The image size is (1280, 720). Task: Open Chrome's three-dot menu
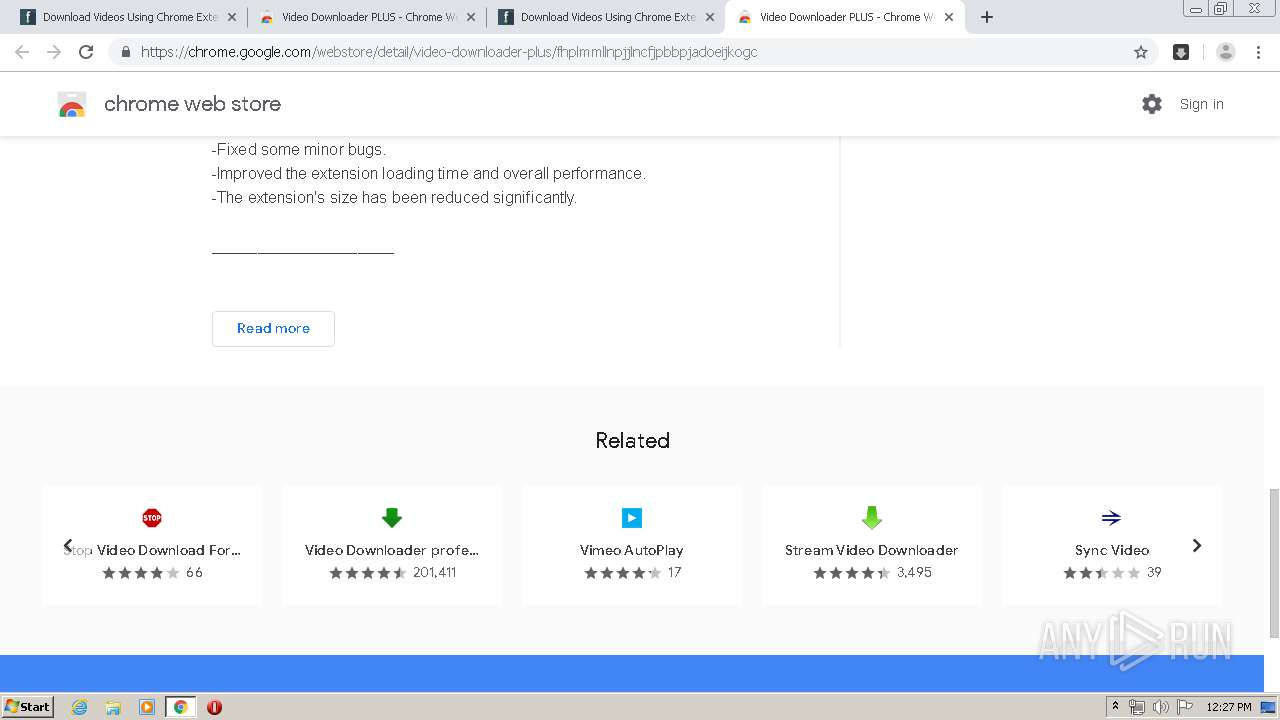pos(1259,52)
